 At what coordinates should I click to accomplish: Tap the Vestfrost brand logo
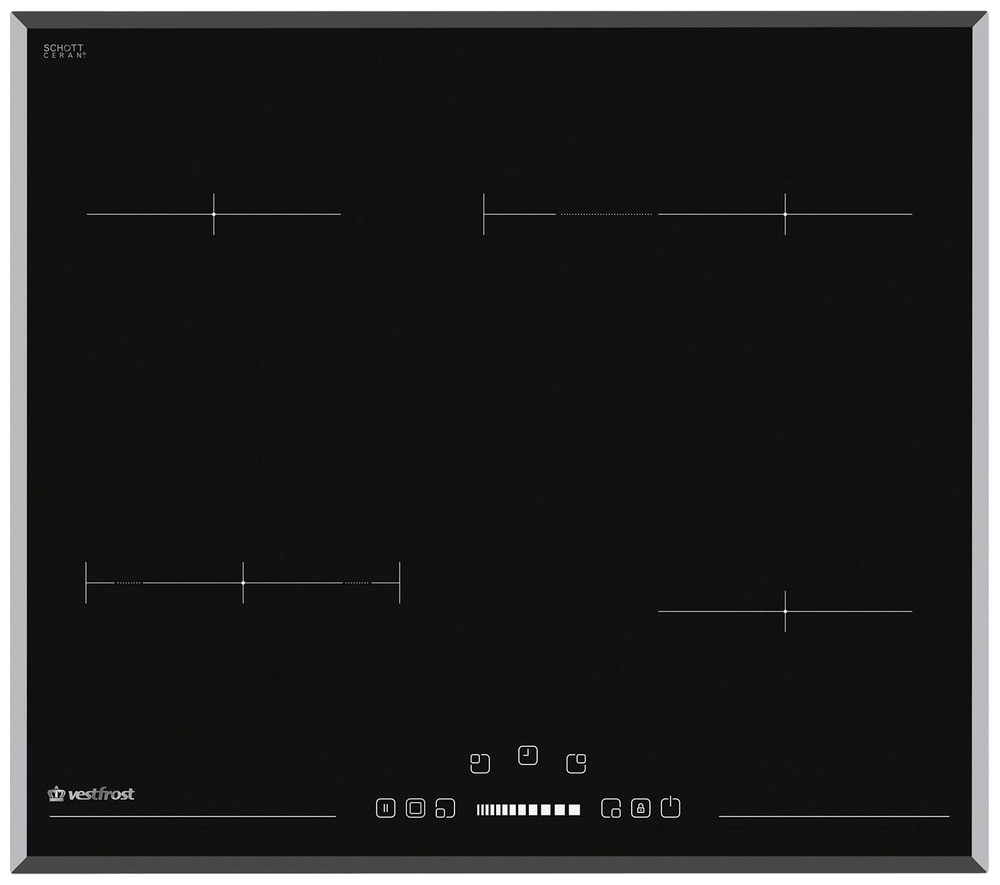click(x=91, y=794)
